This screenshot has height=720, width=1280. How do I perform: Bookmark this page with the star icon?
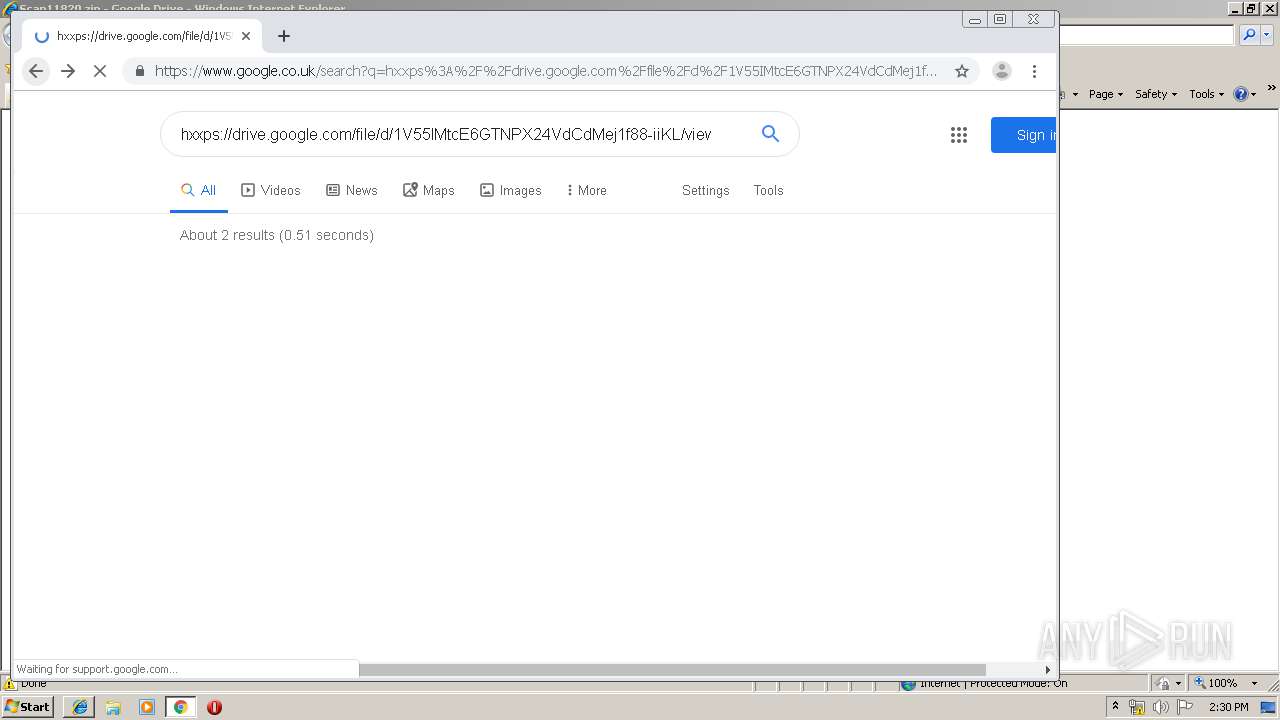pyautogui.click(x=962, y=71)
